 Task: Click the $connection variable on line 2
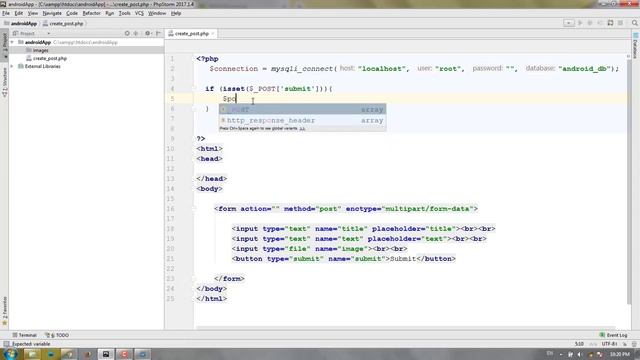(233, 69)
